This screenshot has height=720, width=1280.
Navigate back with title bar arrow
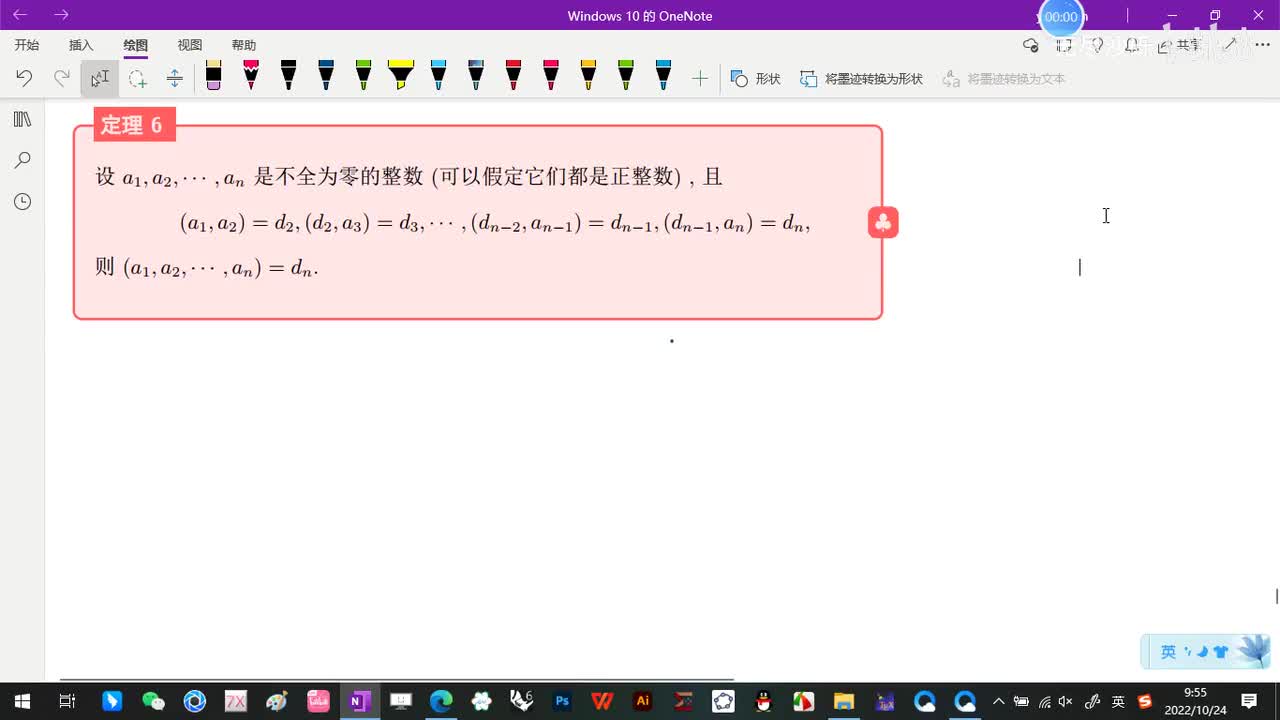pos(20,15)
